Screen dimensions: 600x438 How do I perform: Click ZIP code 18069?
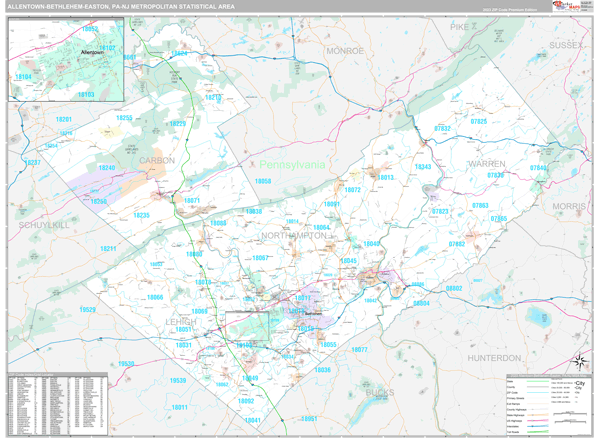[x=199, y=311]
